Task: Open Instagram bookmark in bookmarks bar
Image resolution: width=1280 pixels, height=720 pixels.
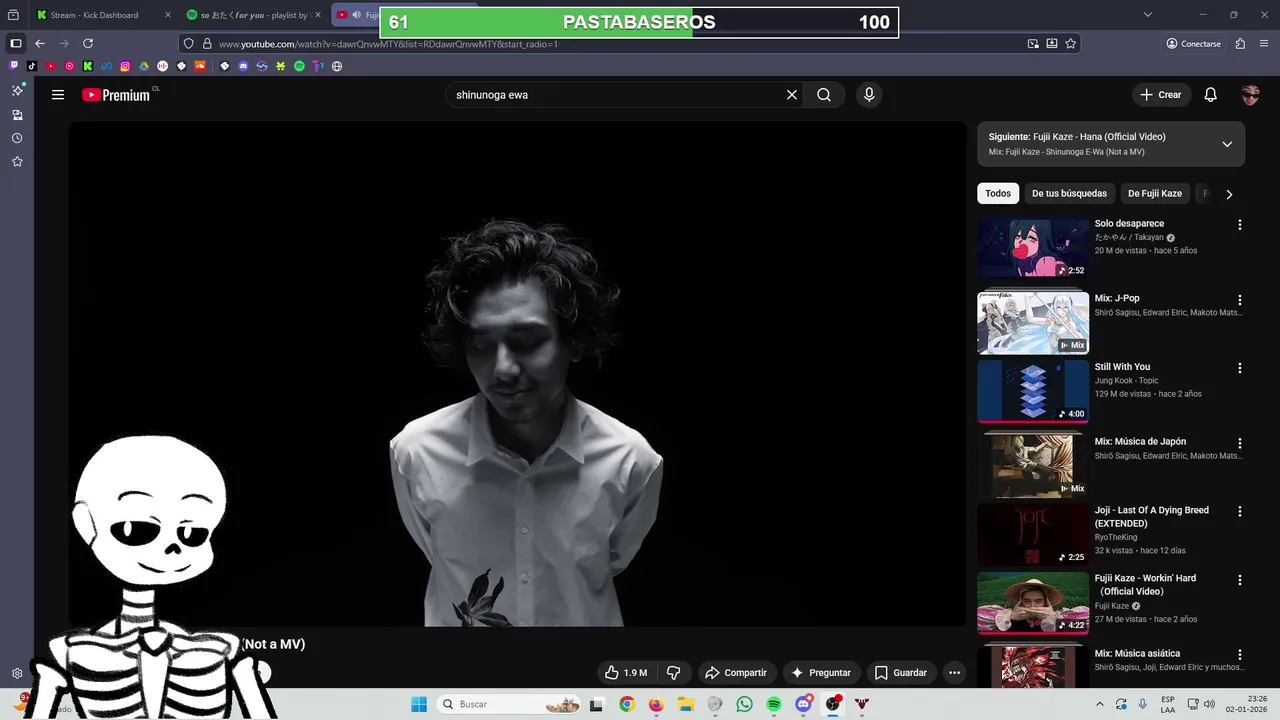Action: tap(125, 66)
